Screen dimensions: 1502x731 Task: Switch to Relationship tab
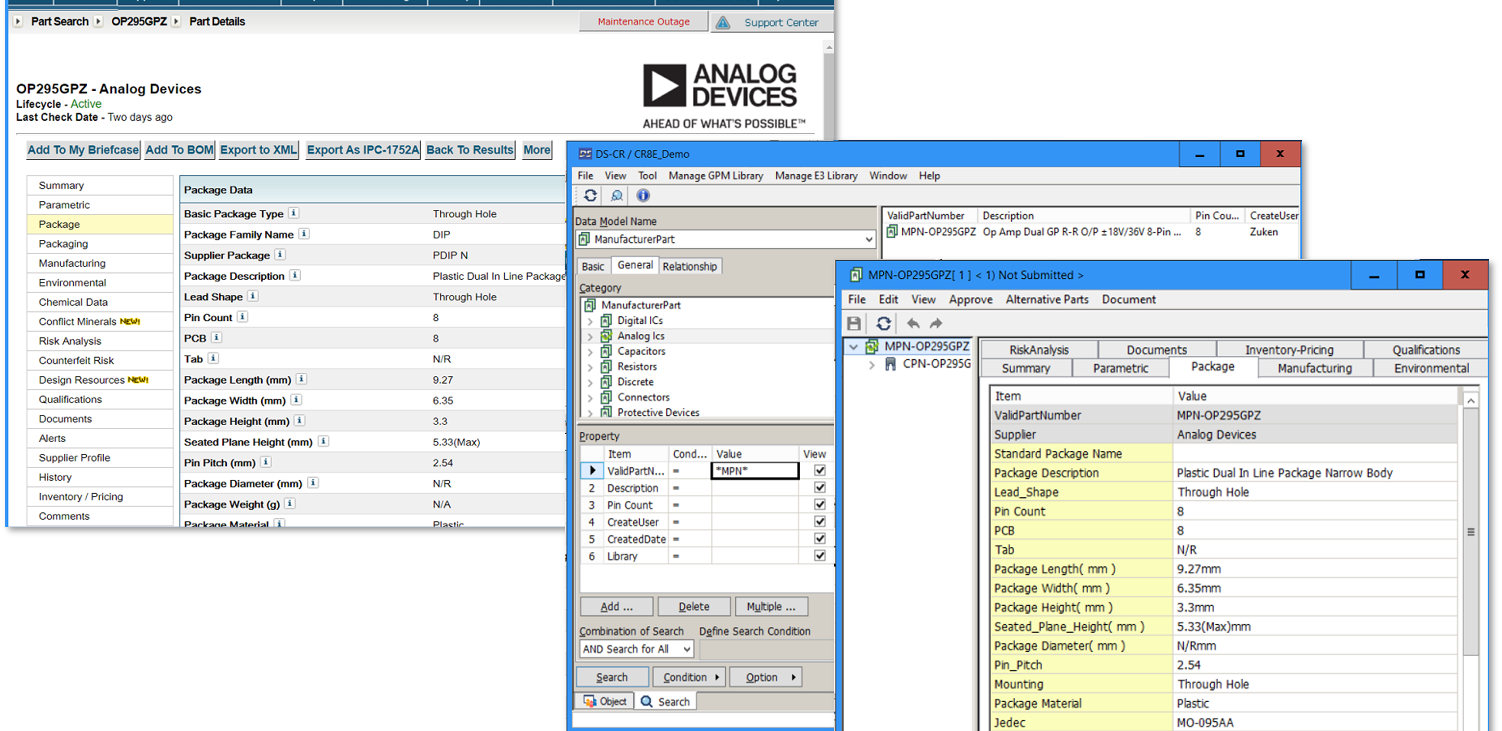point(689,267)
